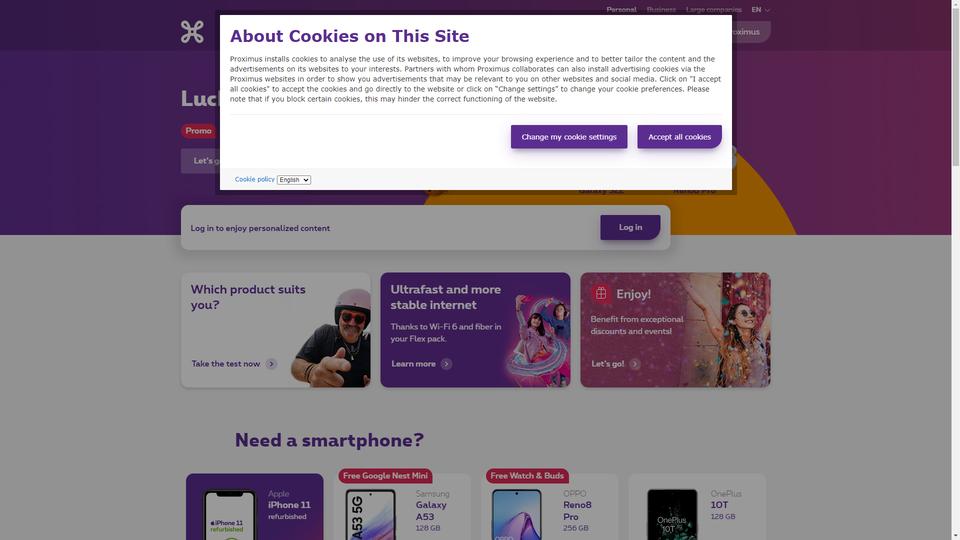
Task: Click the Free Google Nest Mini badge
Action: pos(385,476)
